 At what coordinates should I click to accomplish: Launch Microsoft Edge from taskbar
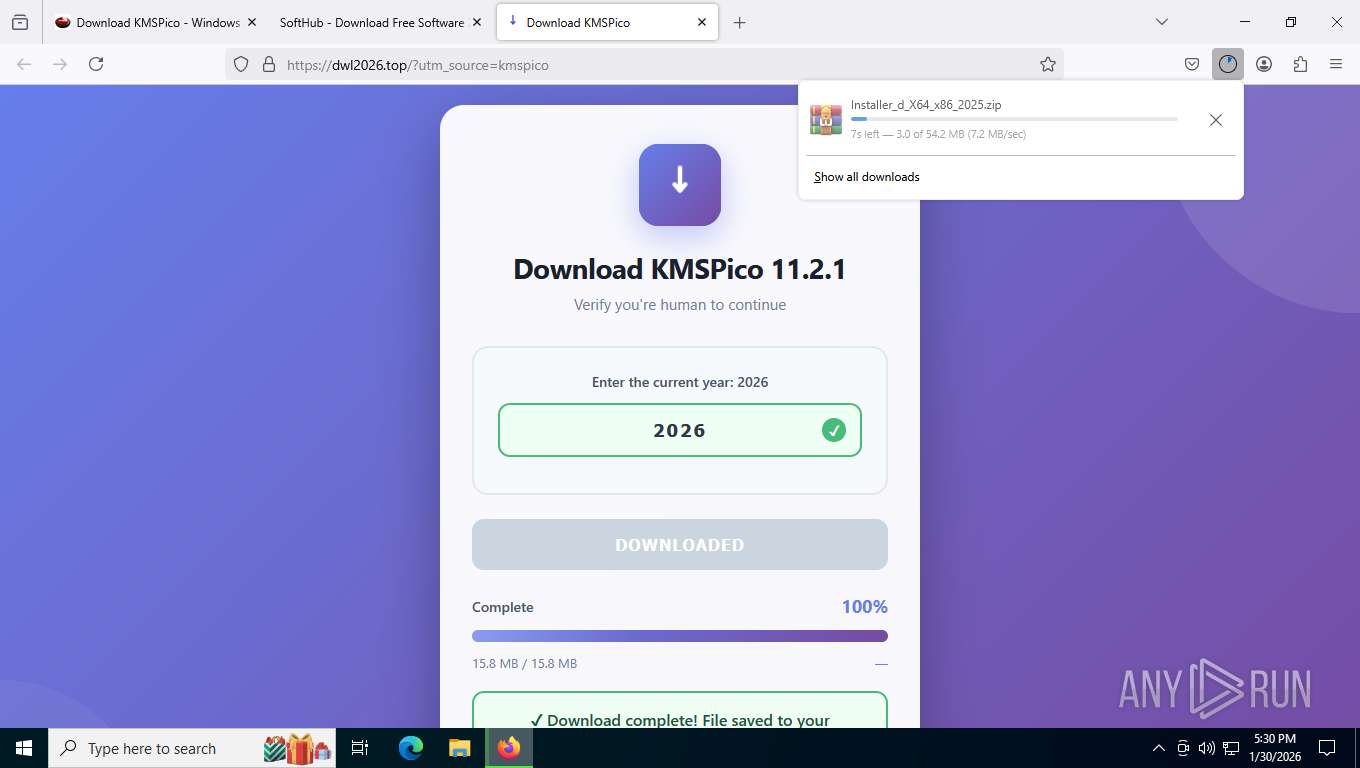(x=411, y=748)
